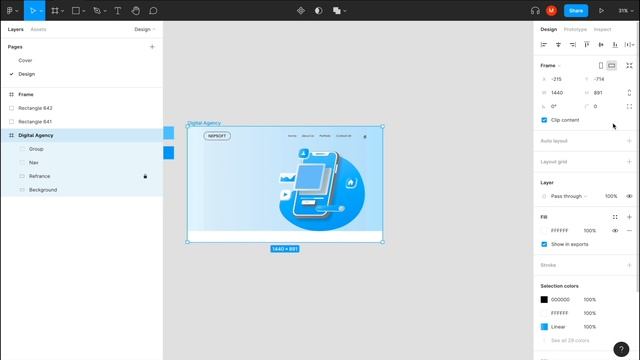Open distribute spacing dropdown
The width and height of the screenshot is (640, 360).
629,44
